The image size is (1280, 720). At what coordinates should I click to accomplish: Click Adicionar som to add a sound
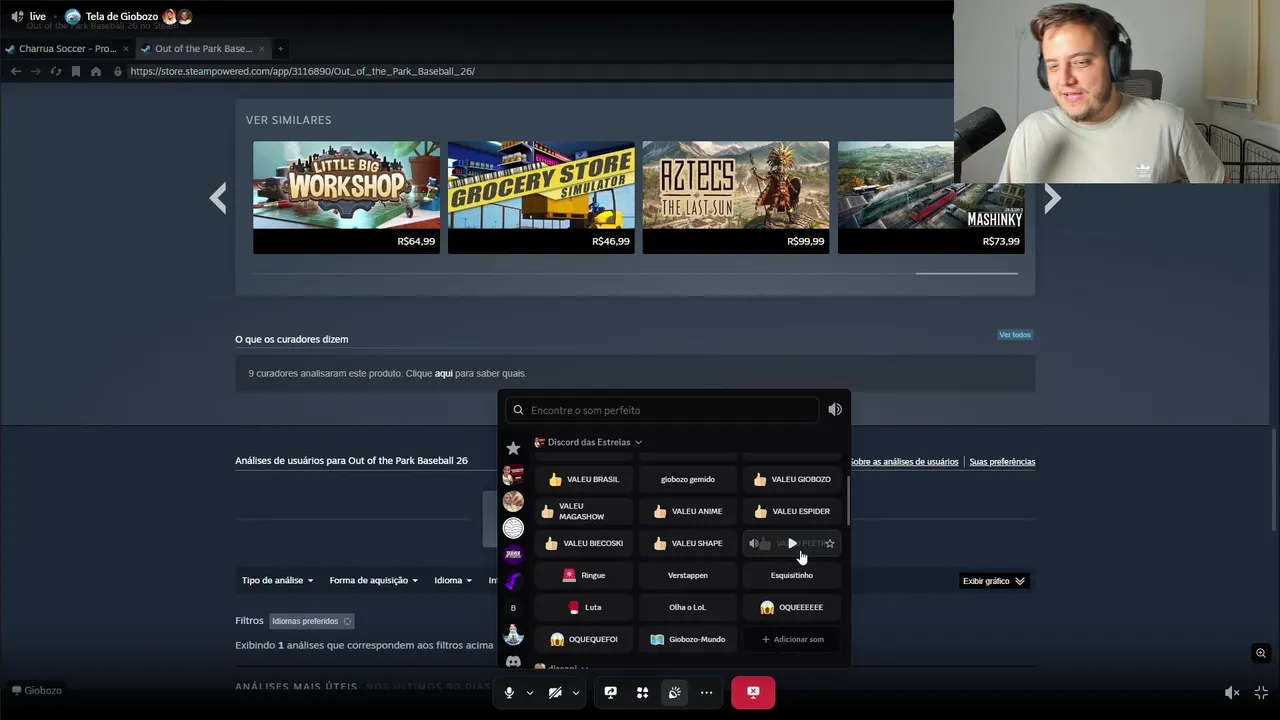tap(792, 639)
